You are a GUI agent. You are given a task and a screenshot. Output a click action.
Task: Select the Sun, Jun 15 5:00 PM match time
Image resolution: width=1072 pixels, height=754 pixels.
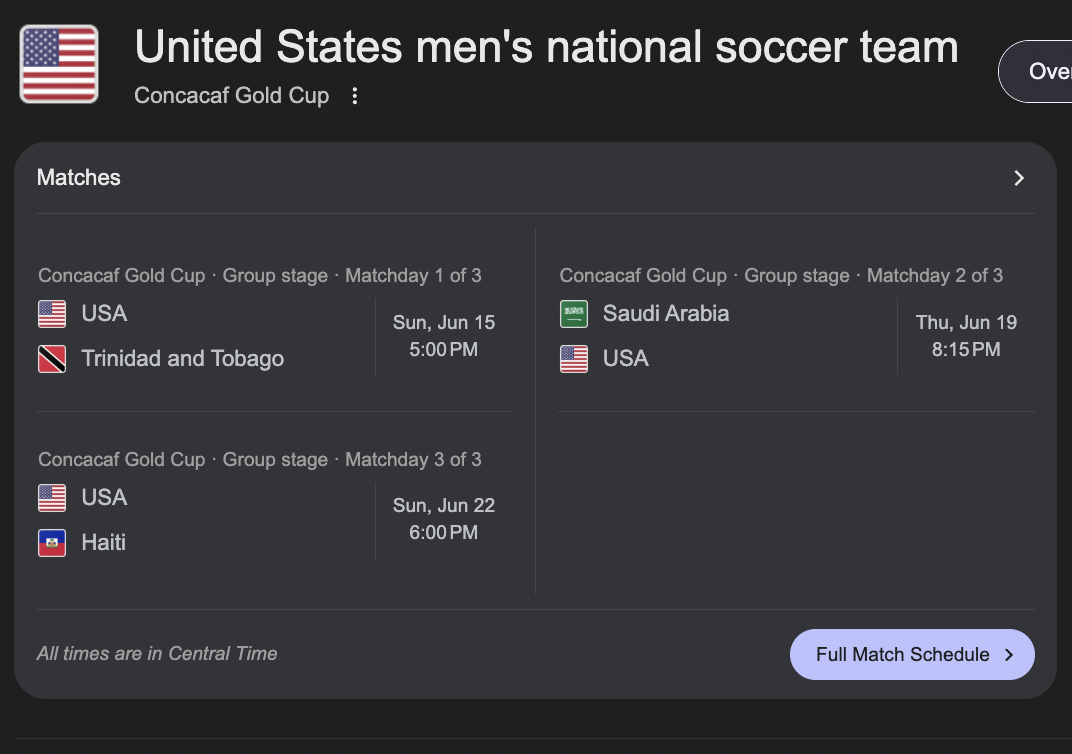click(444, 336)
